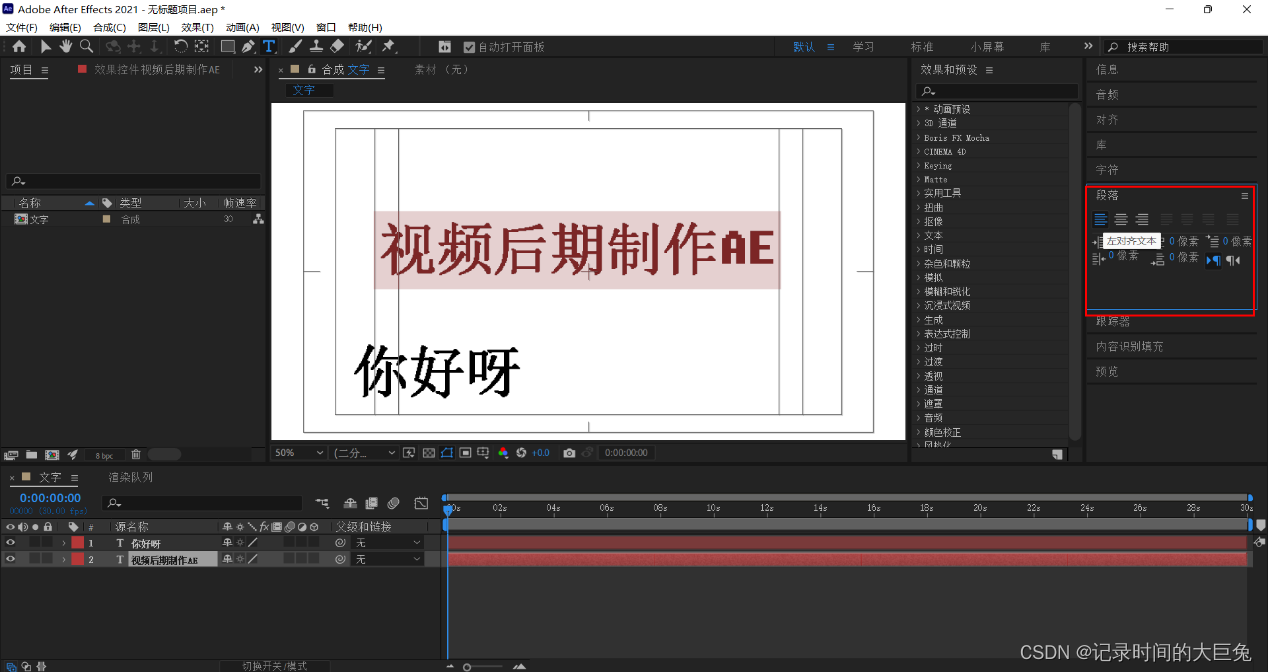Select the Rectangle shape tool
The height and width of the screenshot is (672, 1268).
tap(228, 47)
